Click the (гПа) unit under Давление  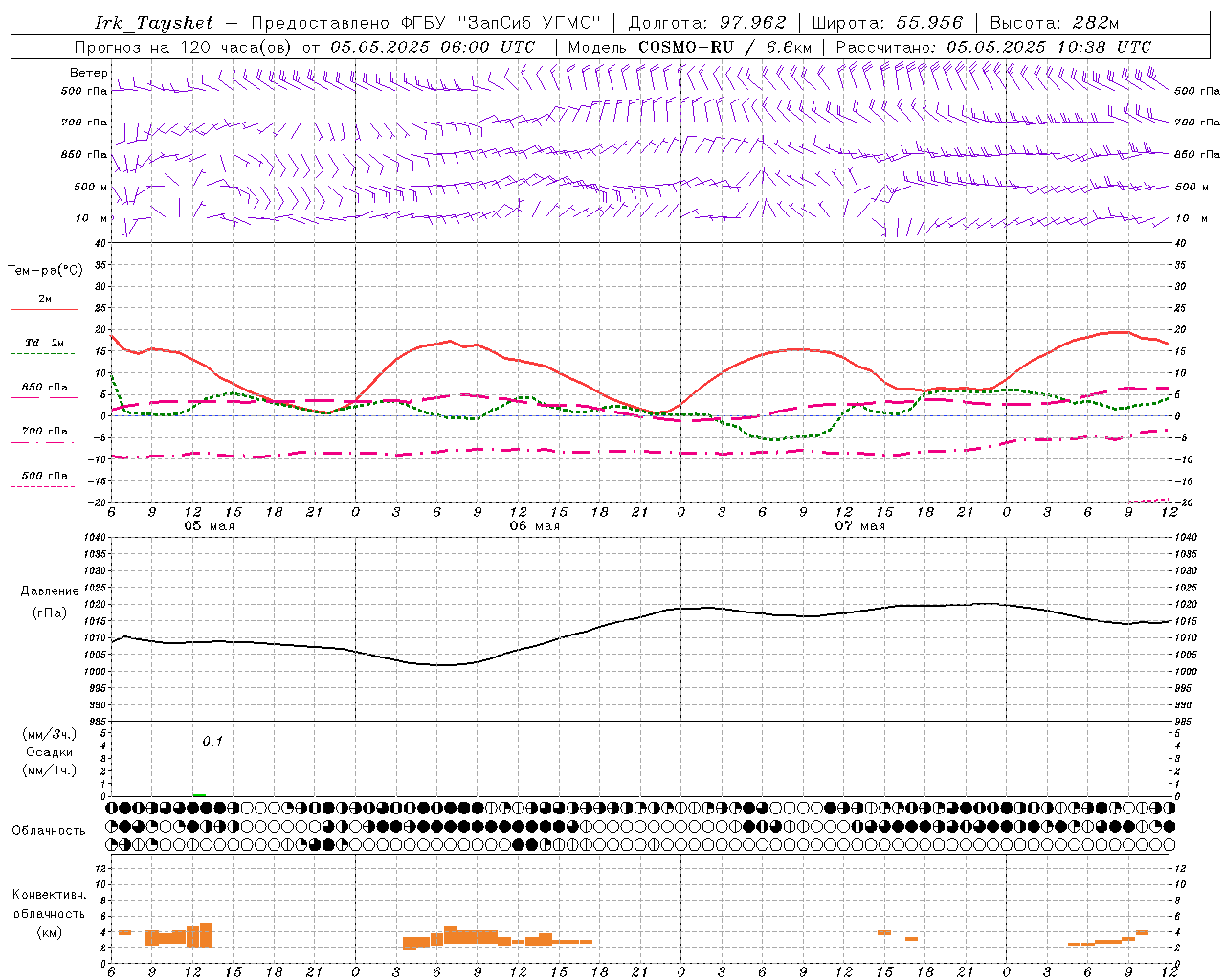(50, 612)
